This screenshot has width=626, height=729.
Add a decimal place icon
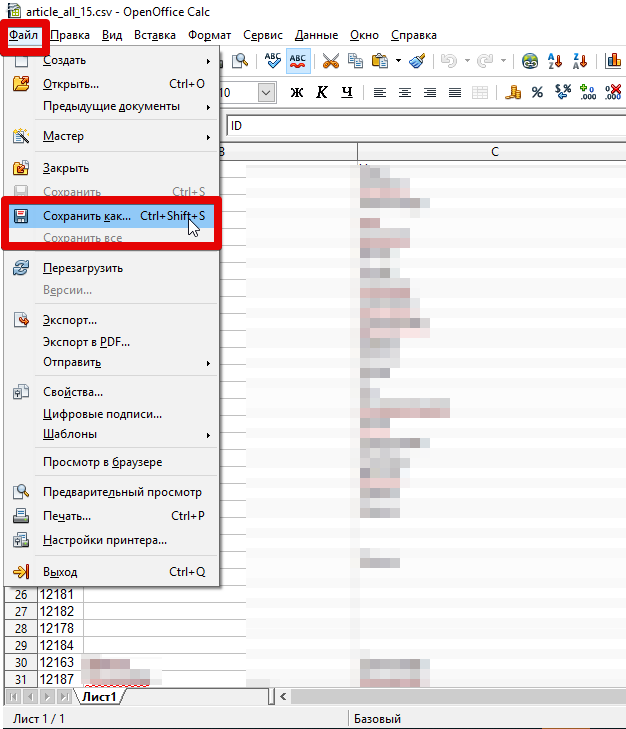pos(588,93)
